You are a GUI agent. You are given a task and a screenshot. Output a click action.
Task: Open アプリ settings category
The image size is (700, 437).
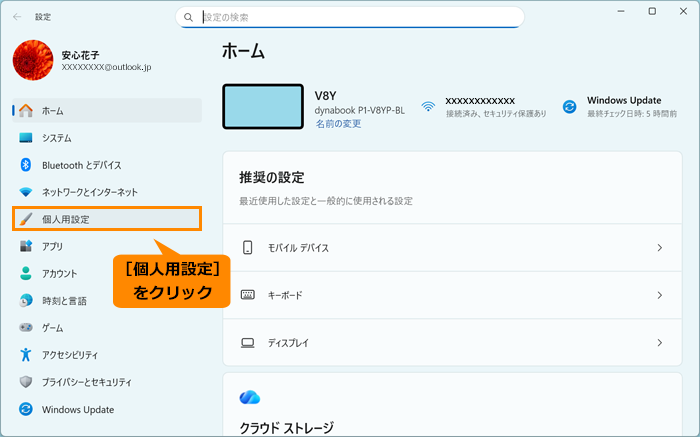pyautogui.click(x=107, y=246)
